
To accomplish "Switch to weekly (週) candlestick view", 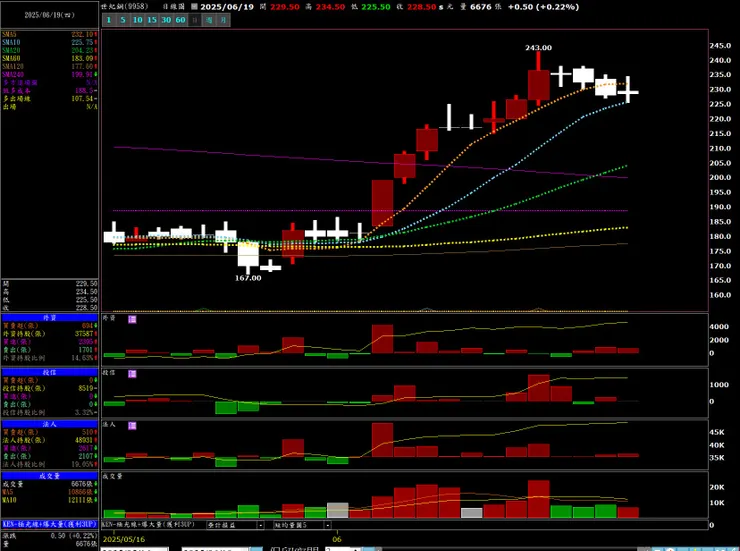I will coord(209,20).
